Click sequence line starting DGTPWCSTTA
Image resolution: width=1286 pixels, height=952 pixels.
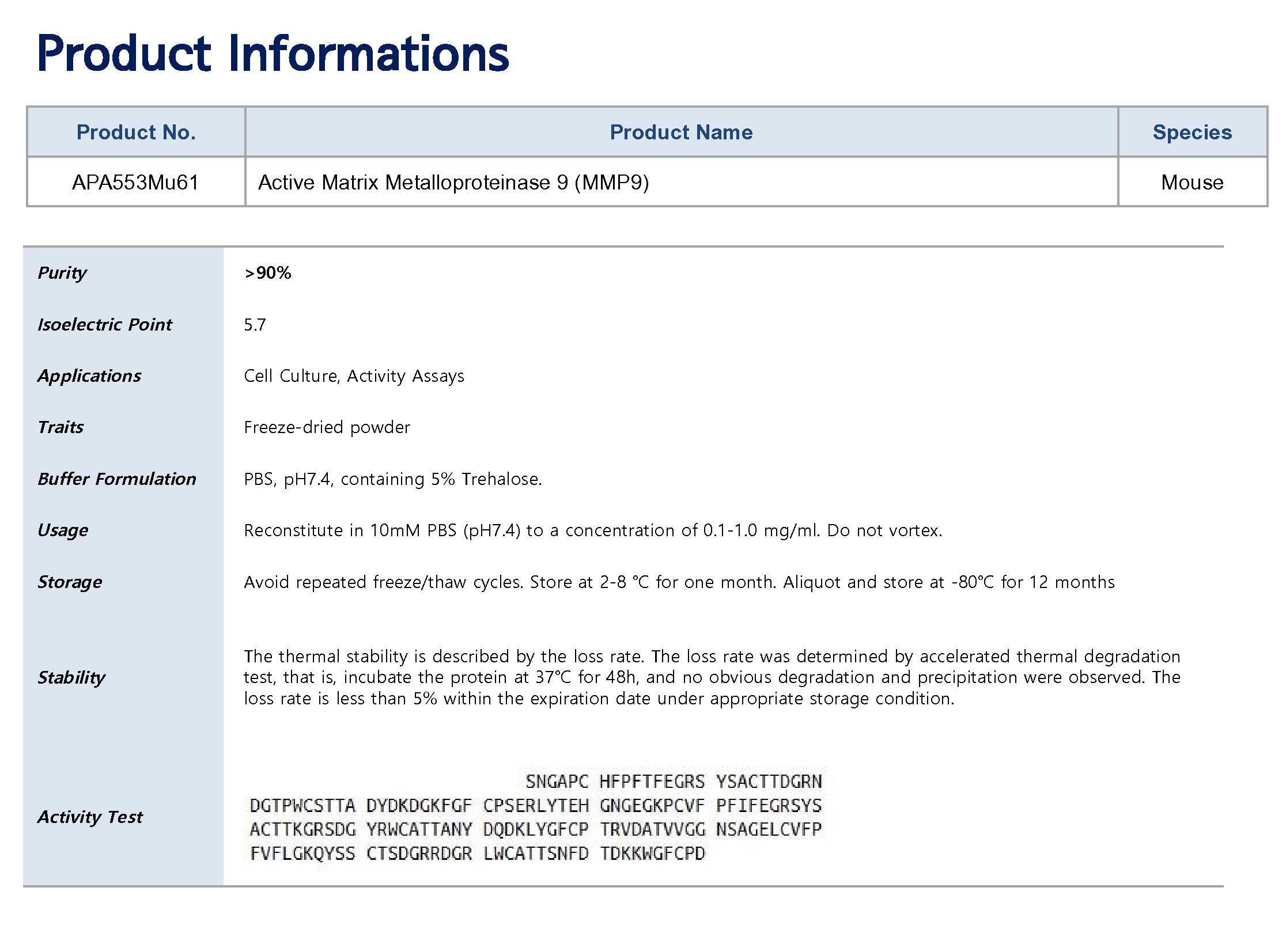click(x=535, y=806)
